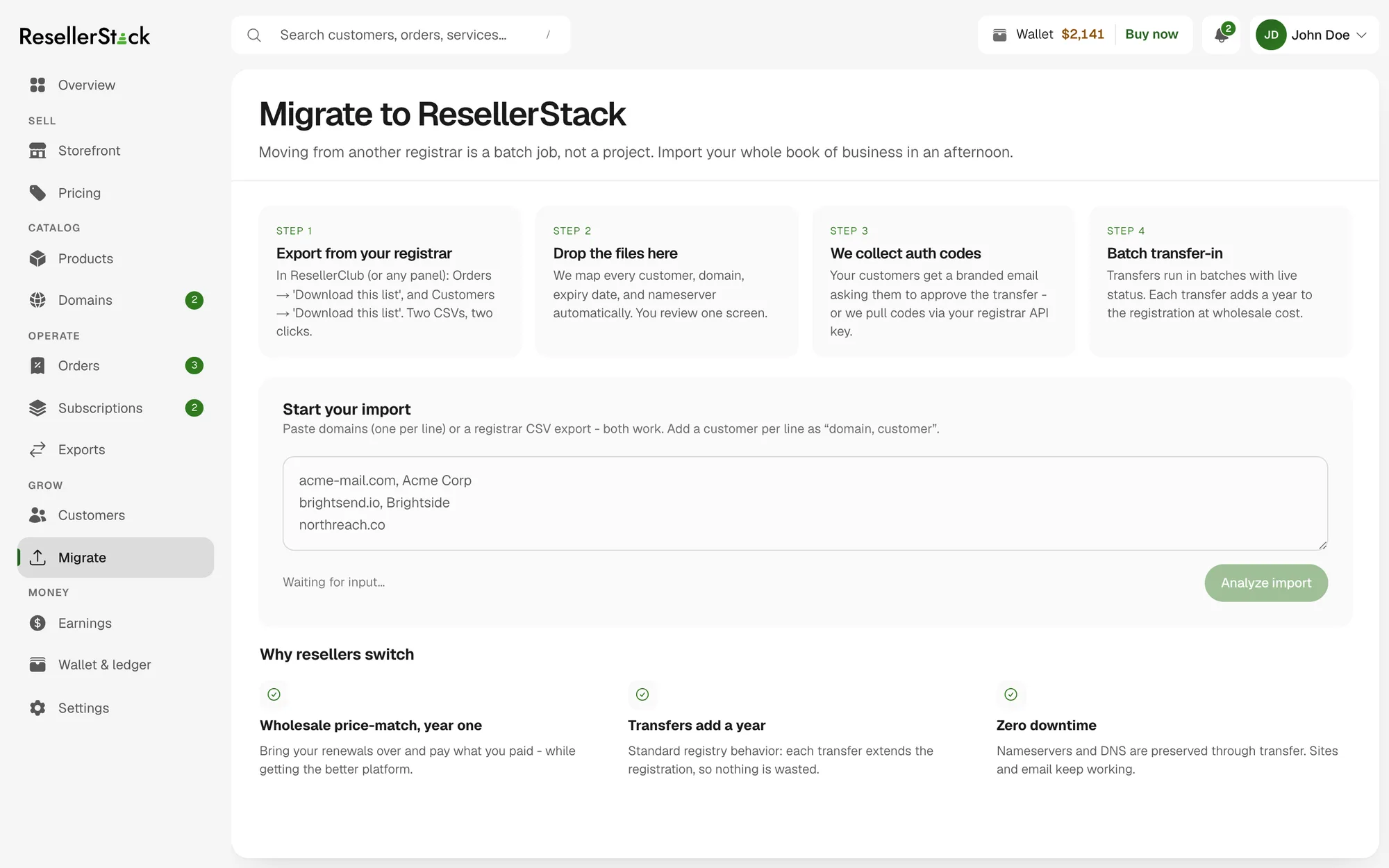This screenshot has width=1389, height=868.
Task: Click the ResellerStack logo
Action: (85, 35)
